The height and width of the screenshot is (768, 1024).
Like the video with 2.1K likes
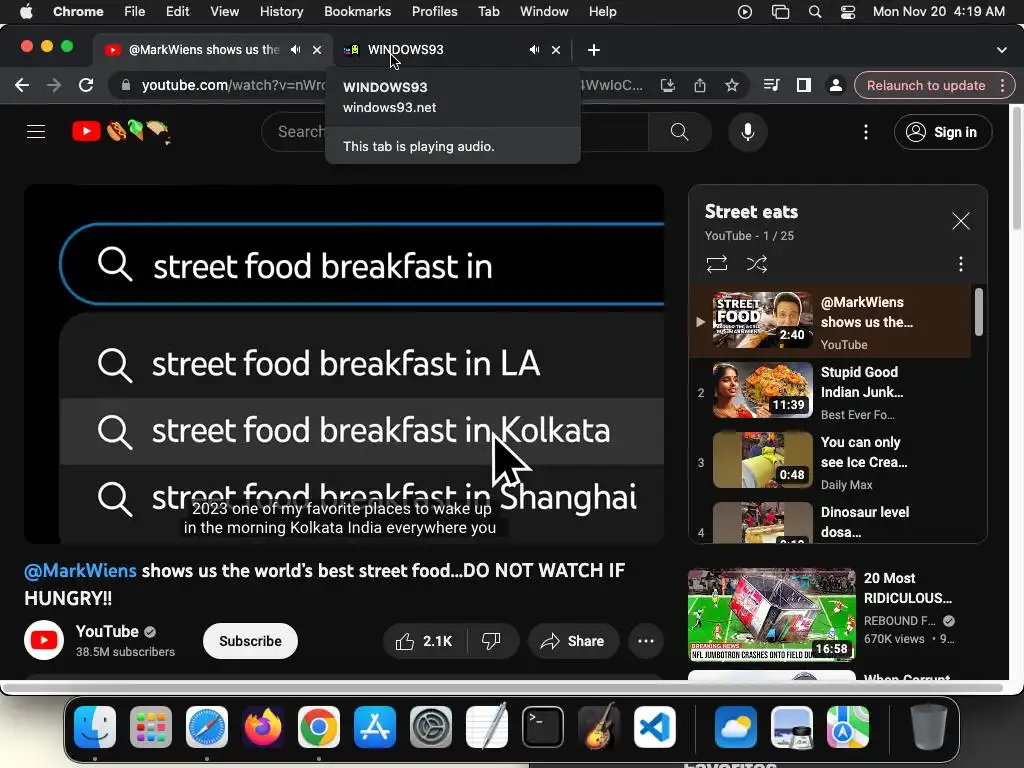coord(424,641)
